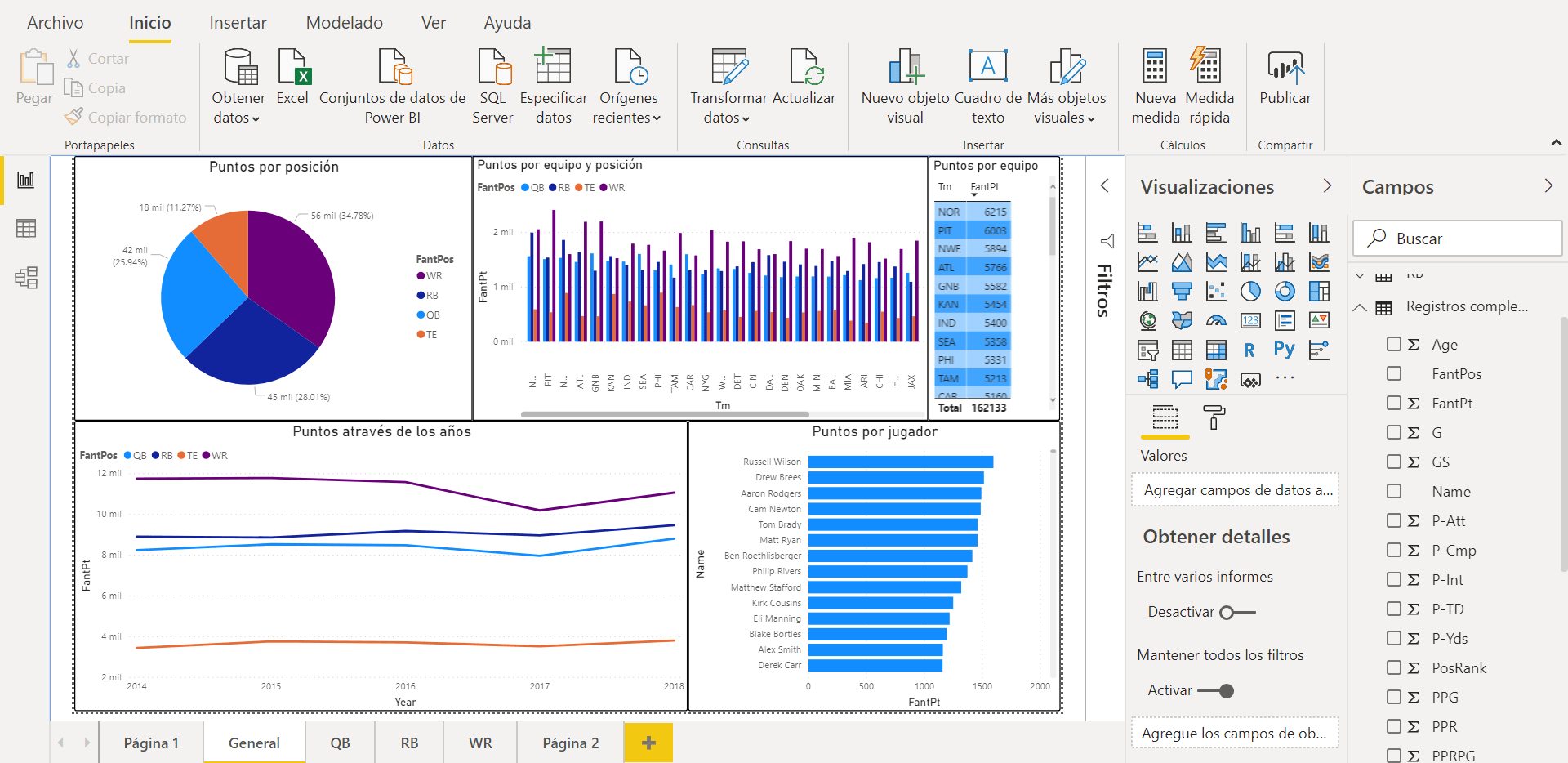The image size is (1568, 763).
Task: Check the FantPt field checkbox
Action: point(1393,403)
